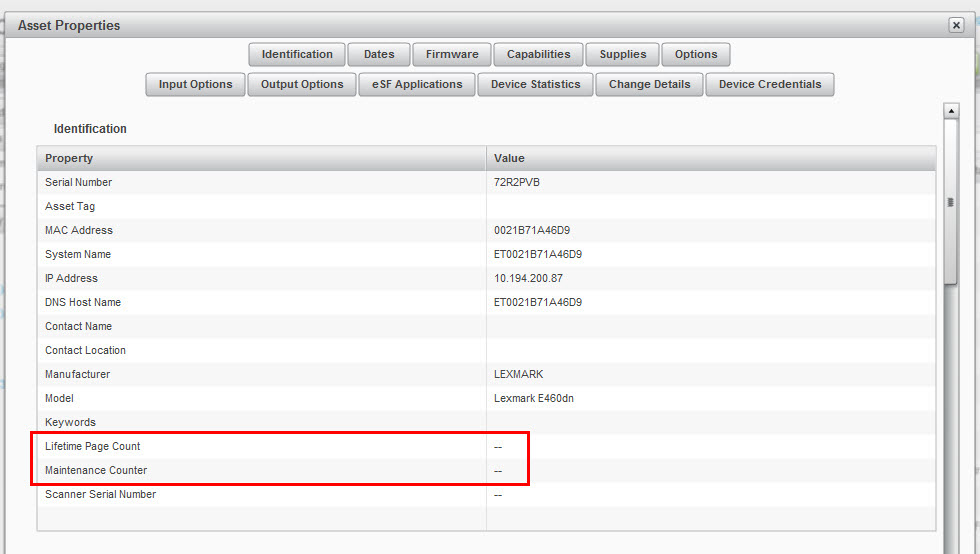Screen dimensions: 980x554
Task: Go to the Supplies section
Action: (623, 54)
